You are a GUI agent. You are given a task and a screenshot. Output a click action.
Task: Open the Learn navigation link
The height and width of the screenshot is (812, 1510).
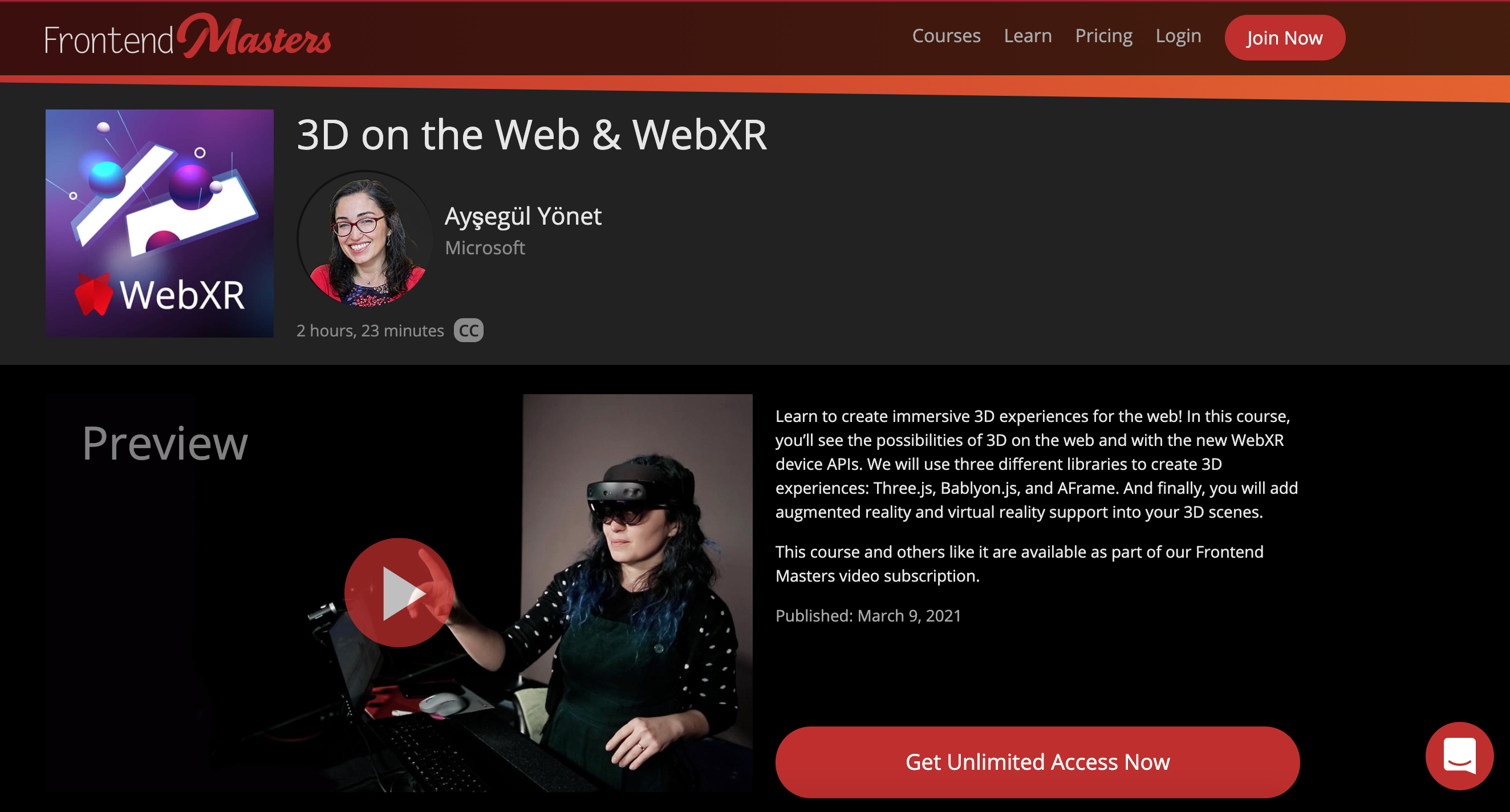(x=1028, y=36)
